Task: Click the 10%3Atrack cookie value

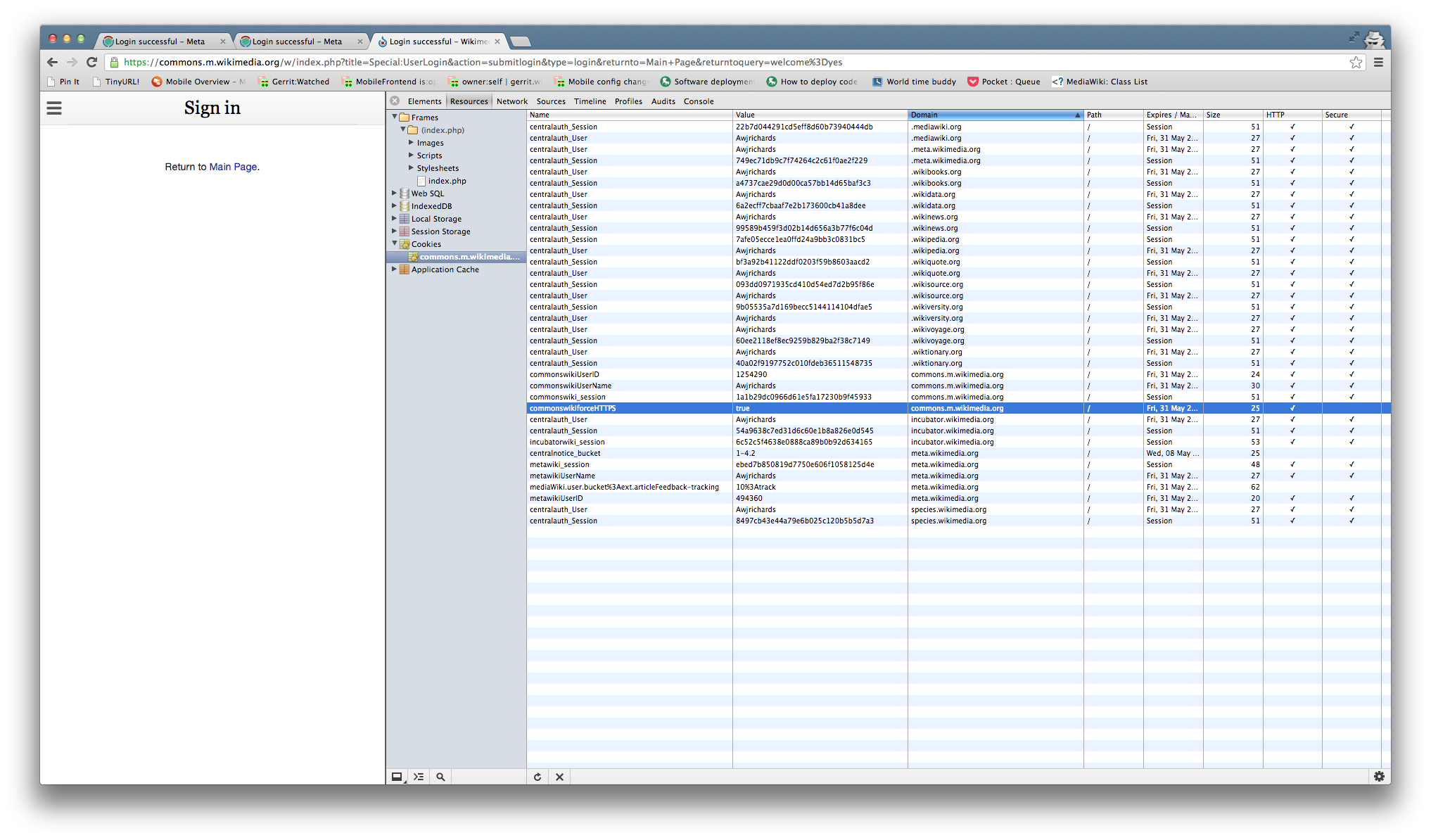Action: (756, 487)
